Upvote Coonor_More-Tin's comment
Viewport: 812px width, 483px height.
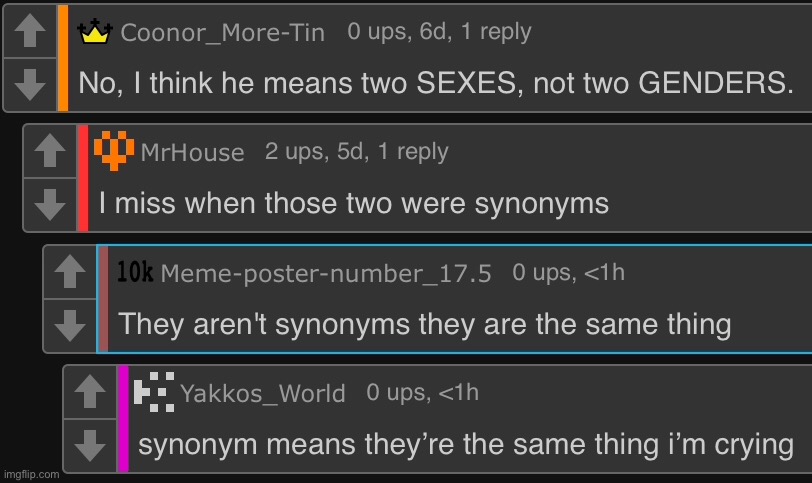[x=31, y=33]
